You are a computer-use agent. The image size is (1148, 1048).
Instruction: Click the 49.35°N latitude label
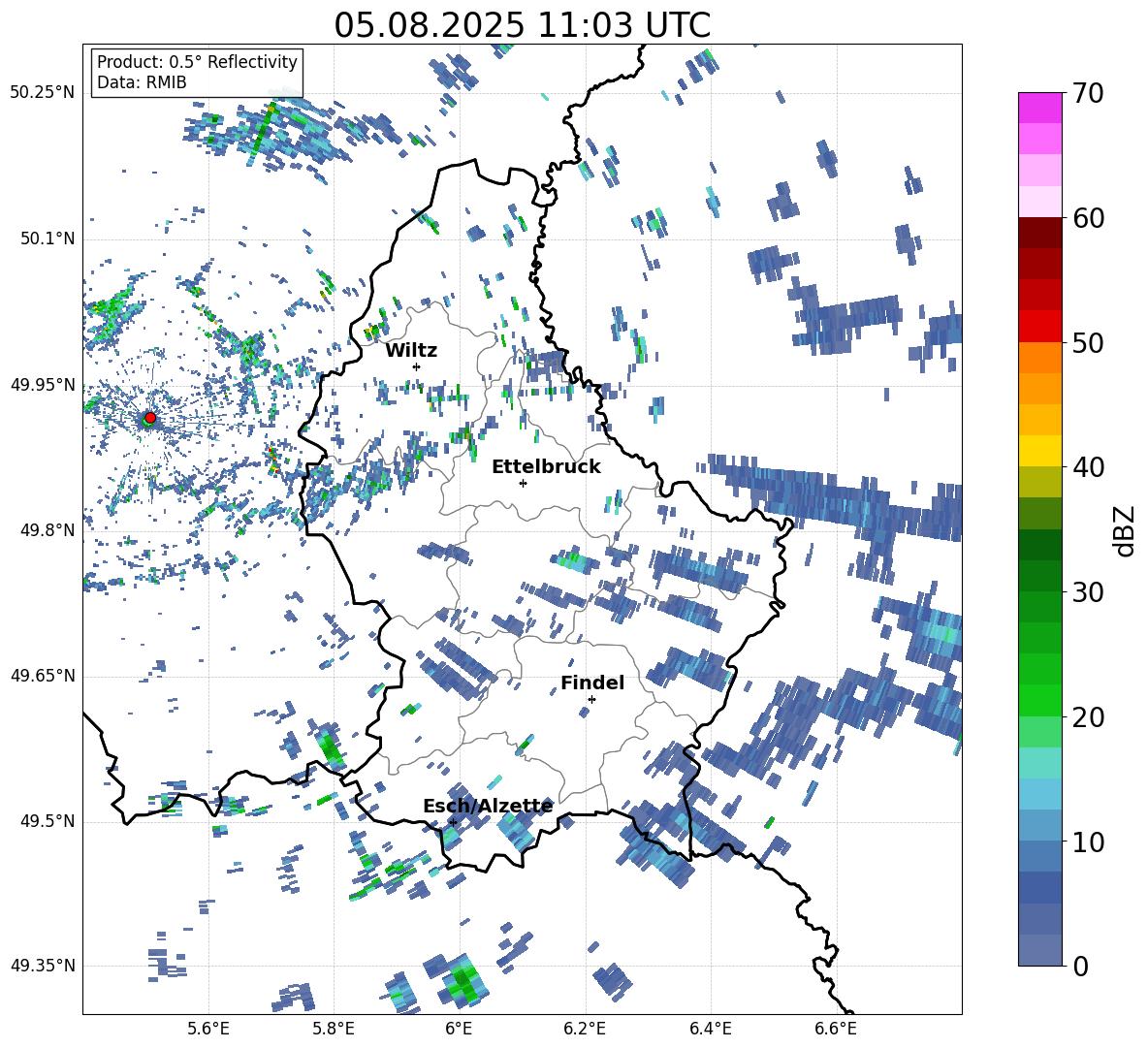(x=43, y=966)
